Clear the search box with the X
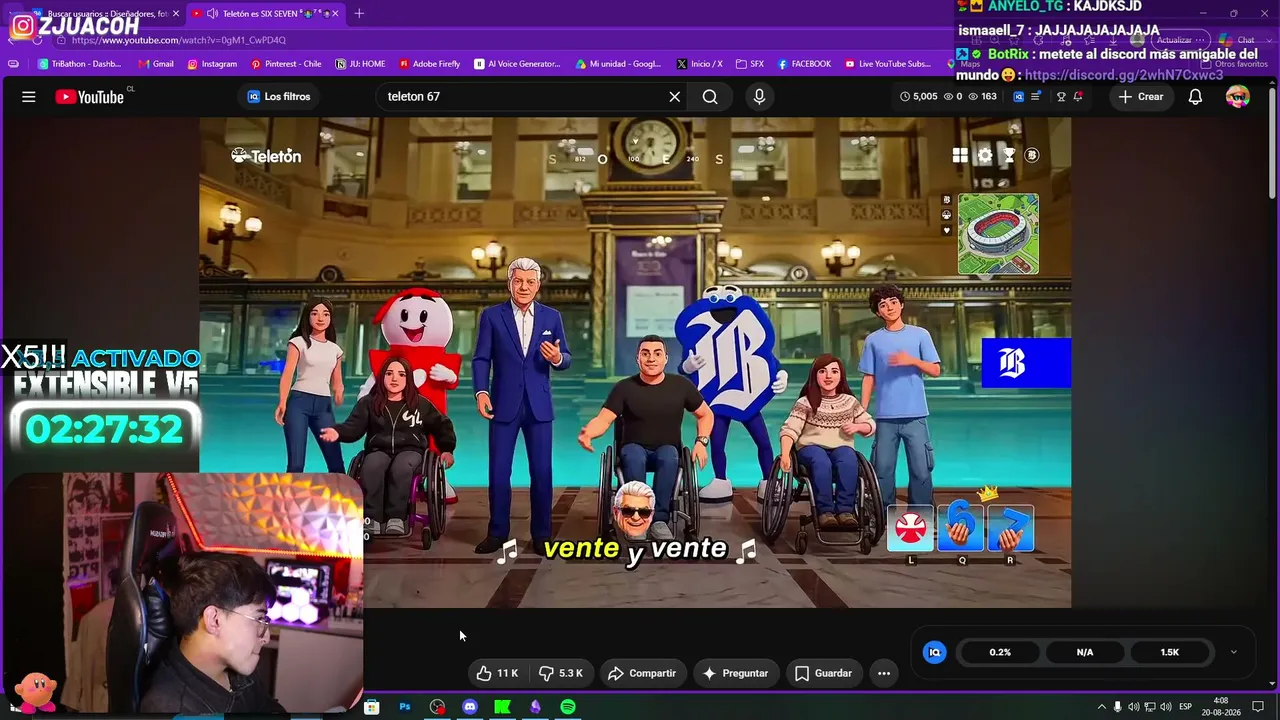 click(x=675, y=97)
